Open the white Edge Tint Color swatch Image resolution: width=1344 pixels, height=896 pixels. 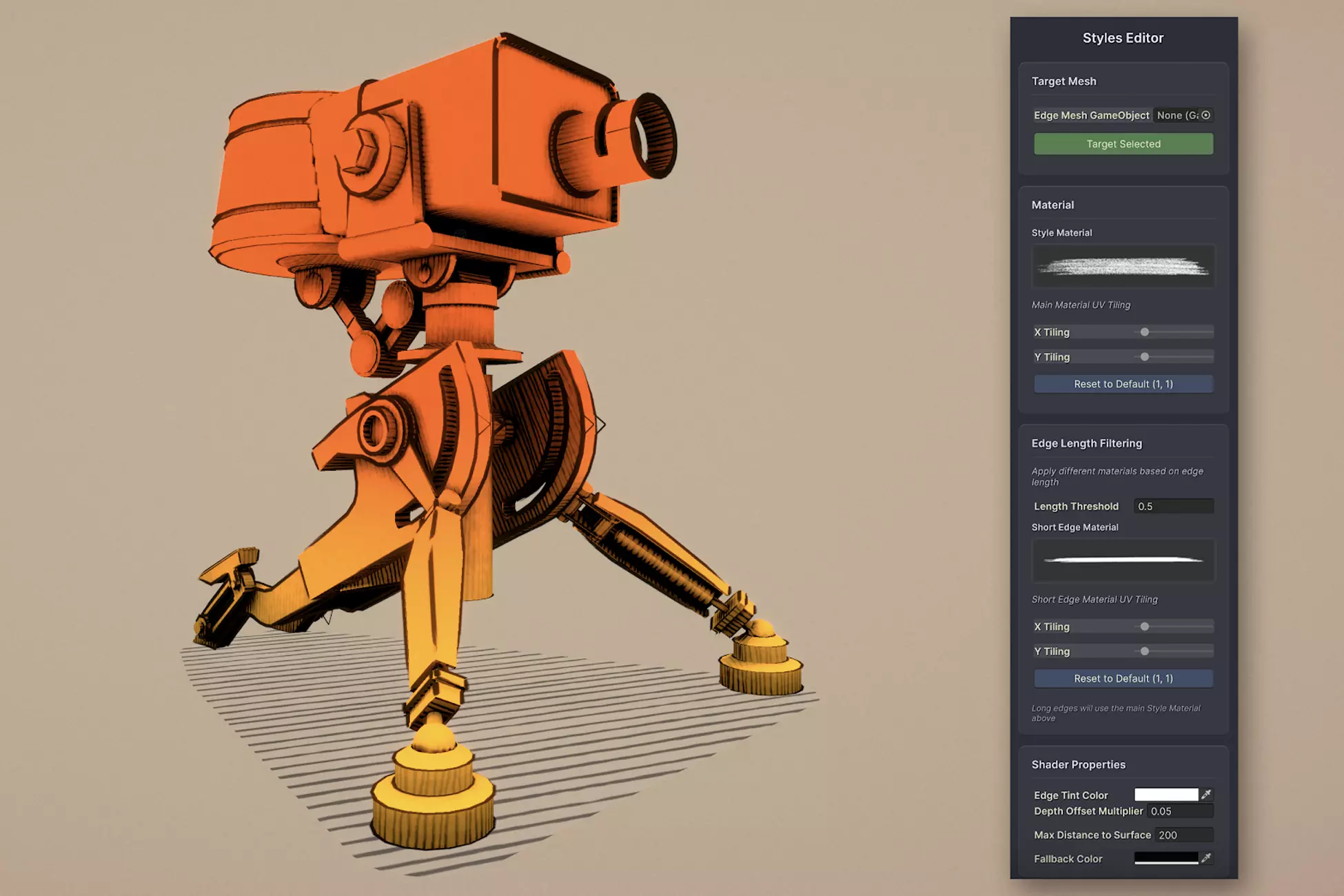[x=1165, y=795]
